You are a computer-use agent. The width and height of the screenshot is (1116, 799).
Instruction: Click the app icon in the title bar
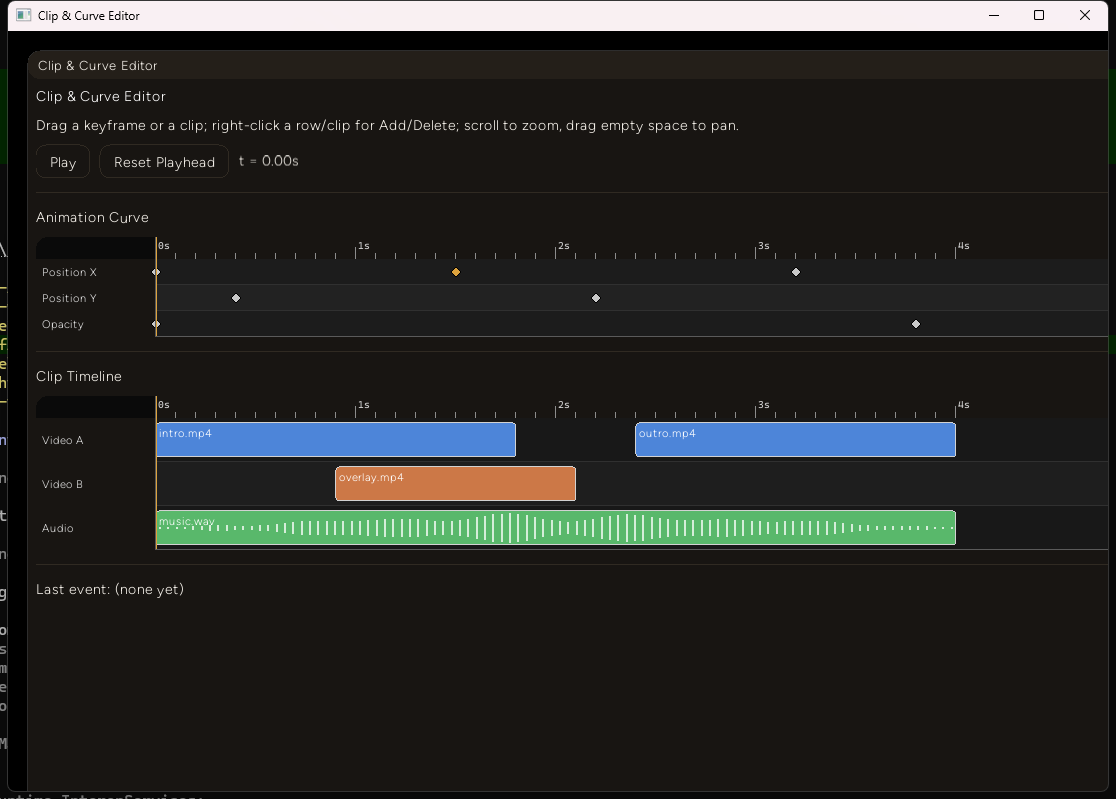[x=23, y=15]
